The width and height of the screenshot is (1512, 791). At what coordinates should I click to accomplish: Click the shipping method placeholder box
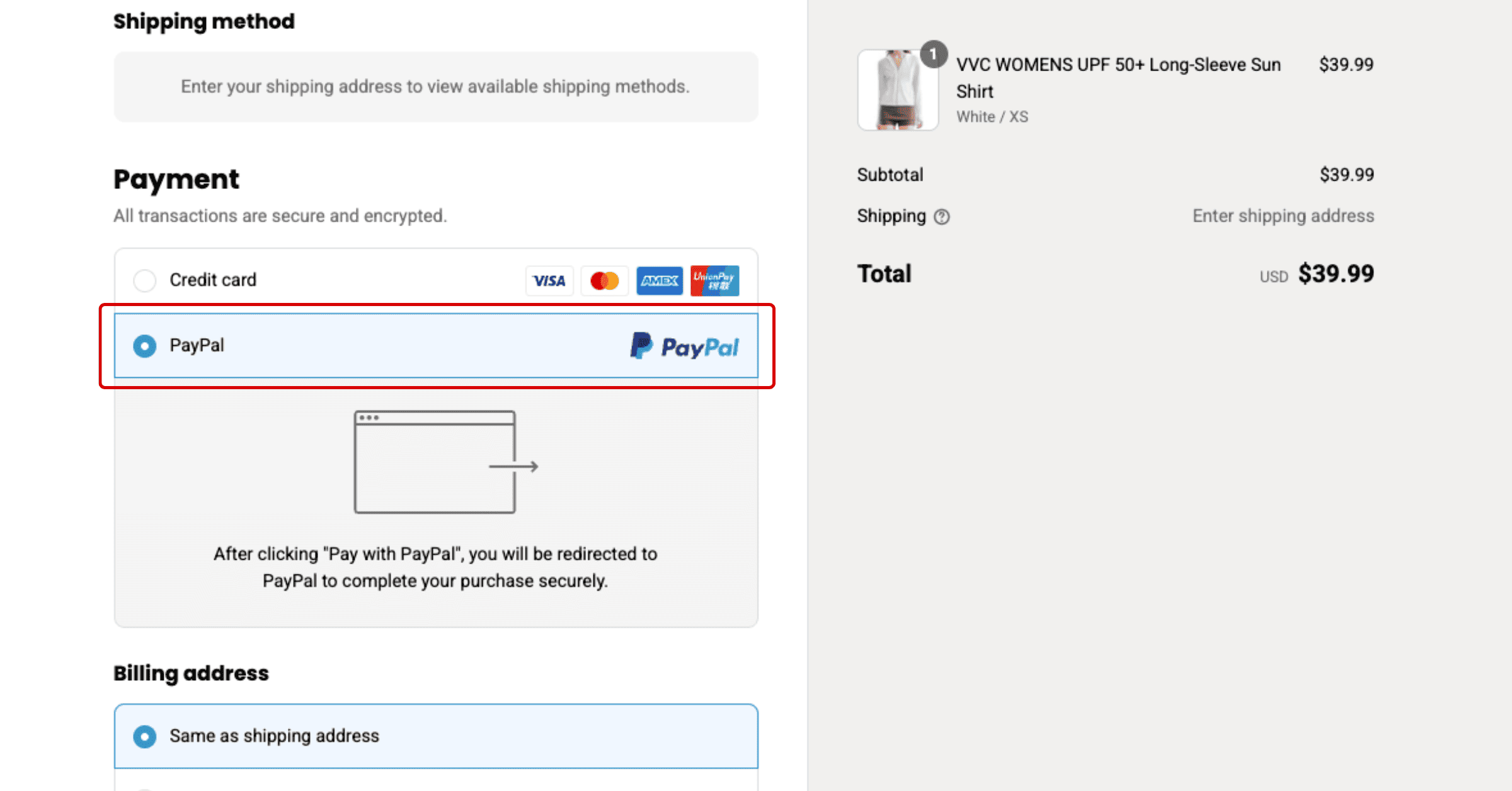tap(435, 87)
